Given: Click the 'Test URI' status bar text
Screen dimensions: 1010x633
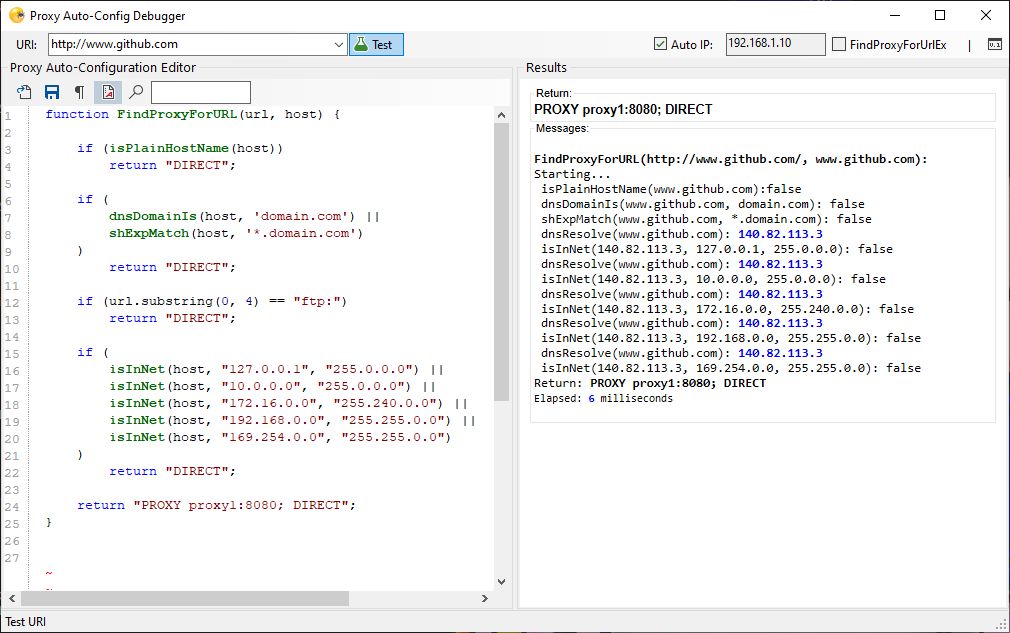Looking at the screenshot, I should pos(26,621).
